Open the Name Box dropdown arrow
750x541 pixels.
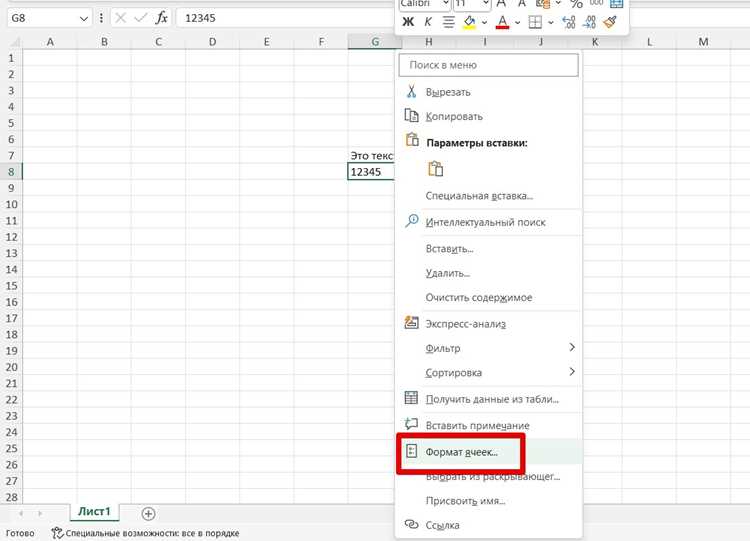84,19
